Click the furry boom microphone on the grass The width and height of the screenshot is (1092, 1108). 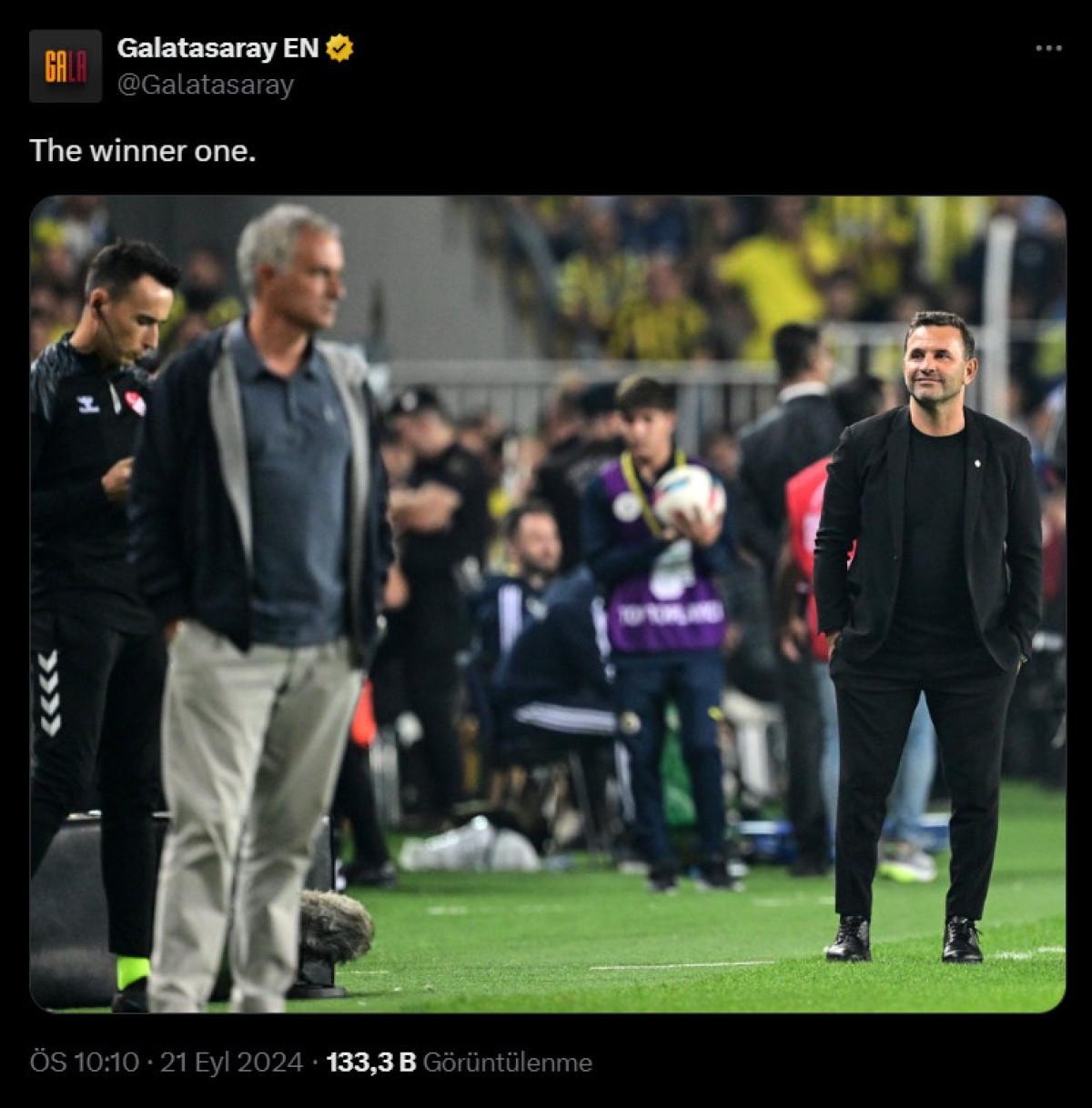(335, 926)
